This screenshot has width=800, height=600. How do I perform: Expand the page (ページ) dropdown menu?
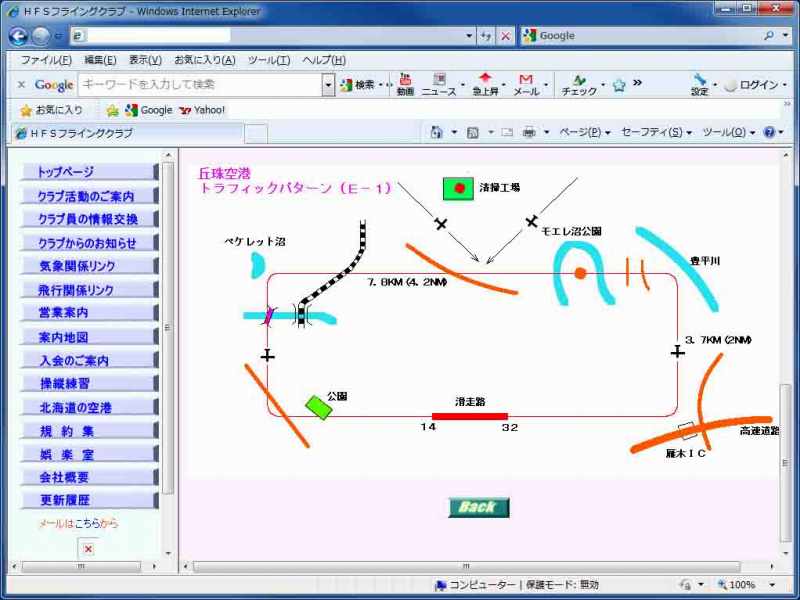tap(585, 132)
